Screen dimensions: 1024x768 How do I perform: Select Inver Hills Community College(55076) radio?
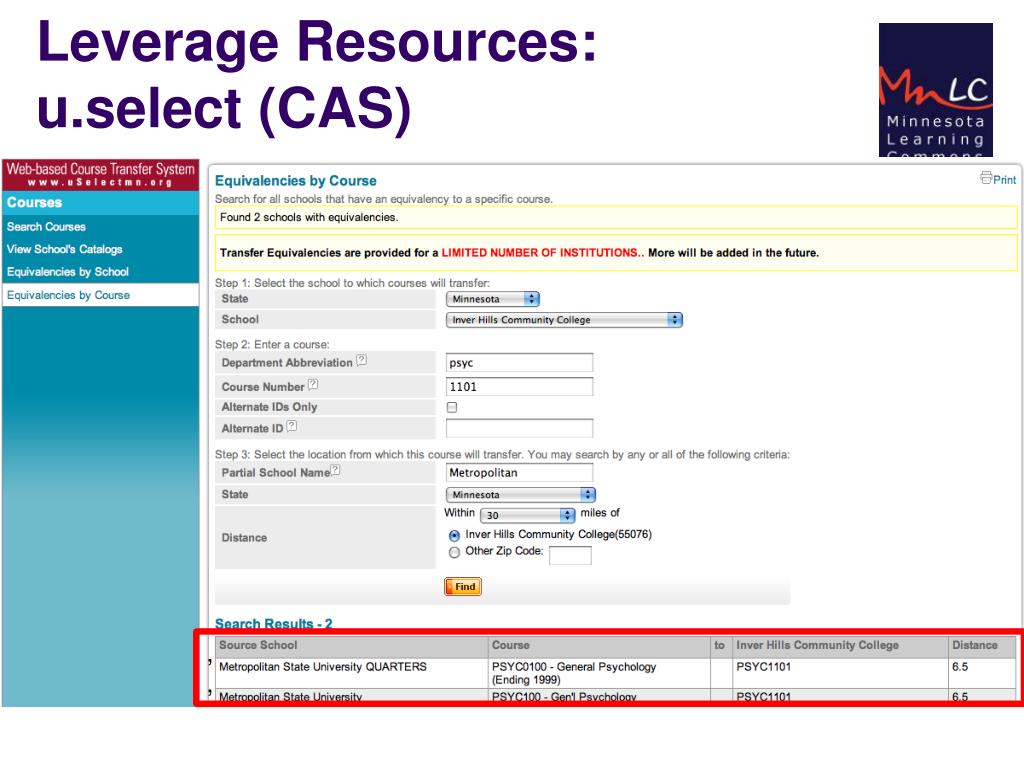point(454,536)
